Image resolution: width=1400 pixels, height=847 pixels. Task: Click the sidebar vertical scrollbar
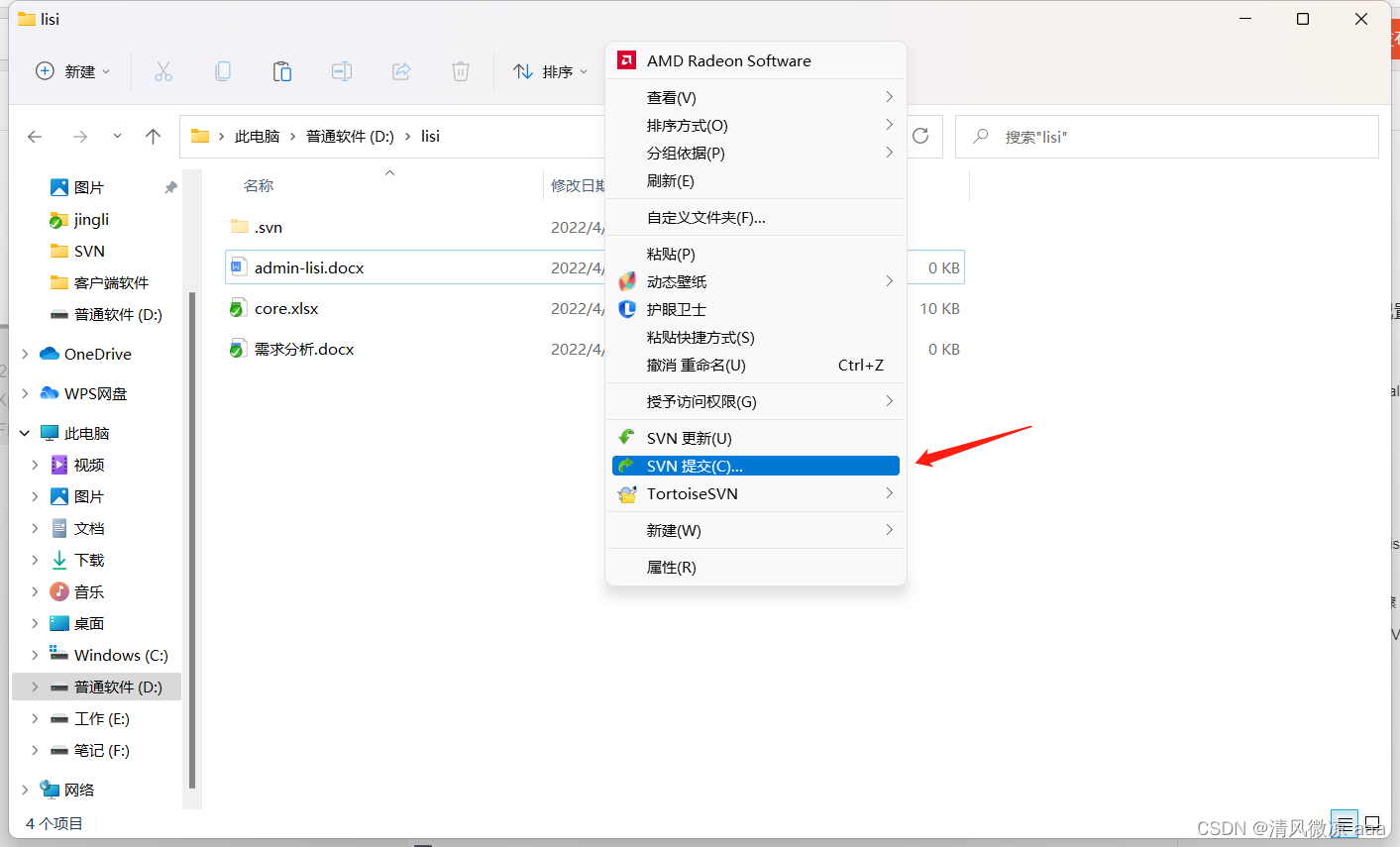192,540
